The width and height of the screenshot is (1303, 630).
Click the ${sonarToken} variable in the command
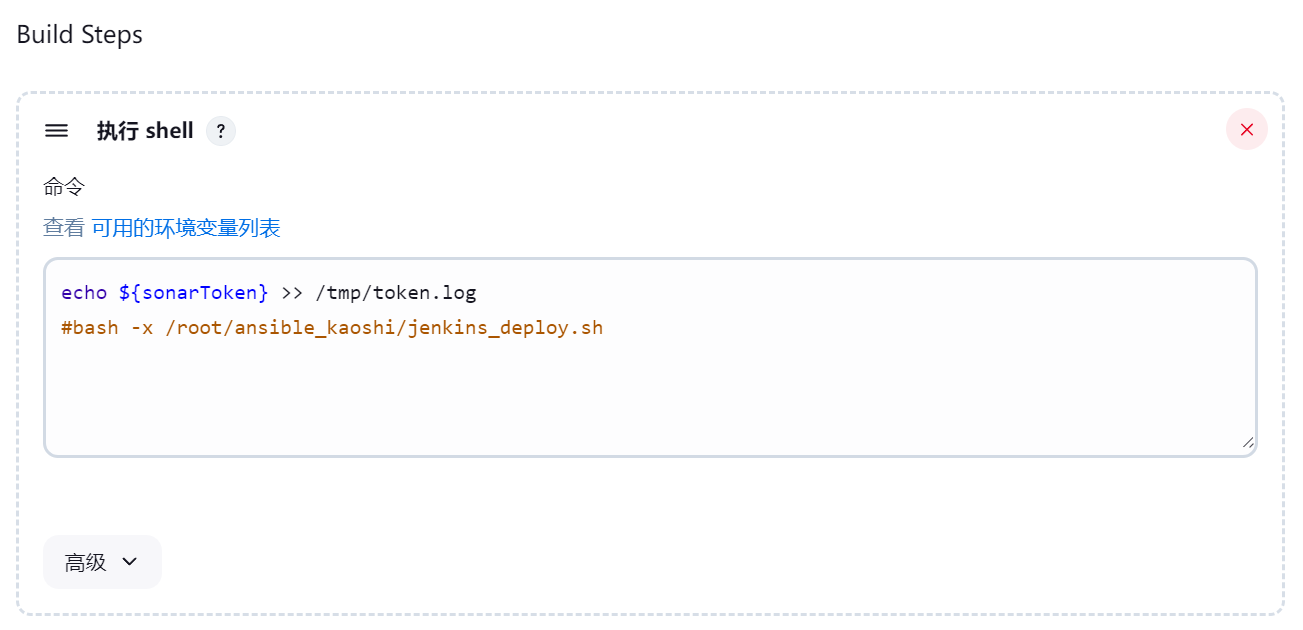coord(194,293)
